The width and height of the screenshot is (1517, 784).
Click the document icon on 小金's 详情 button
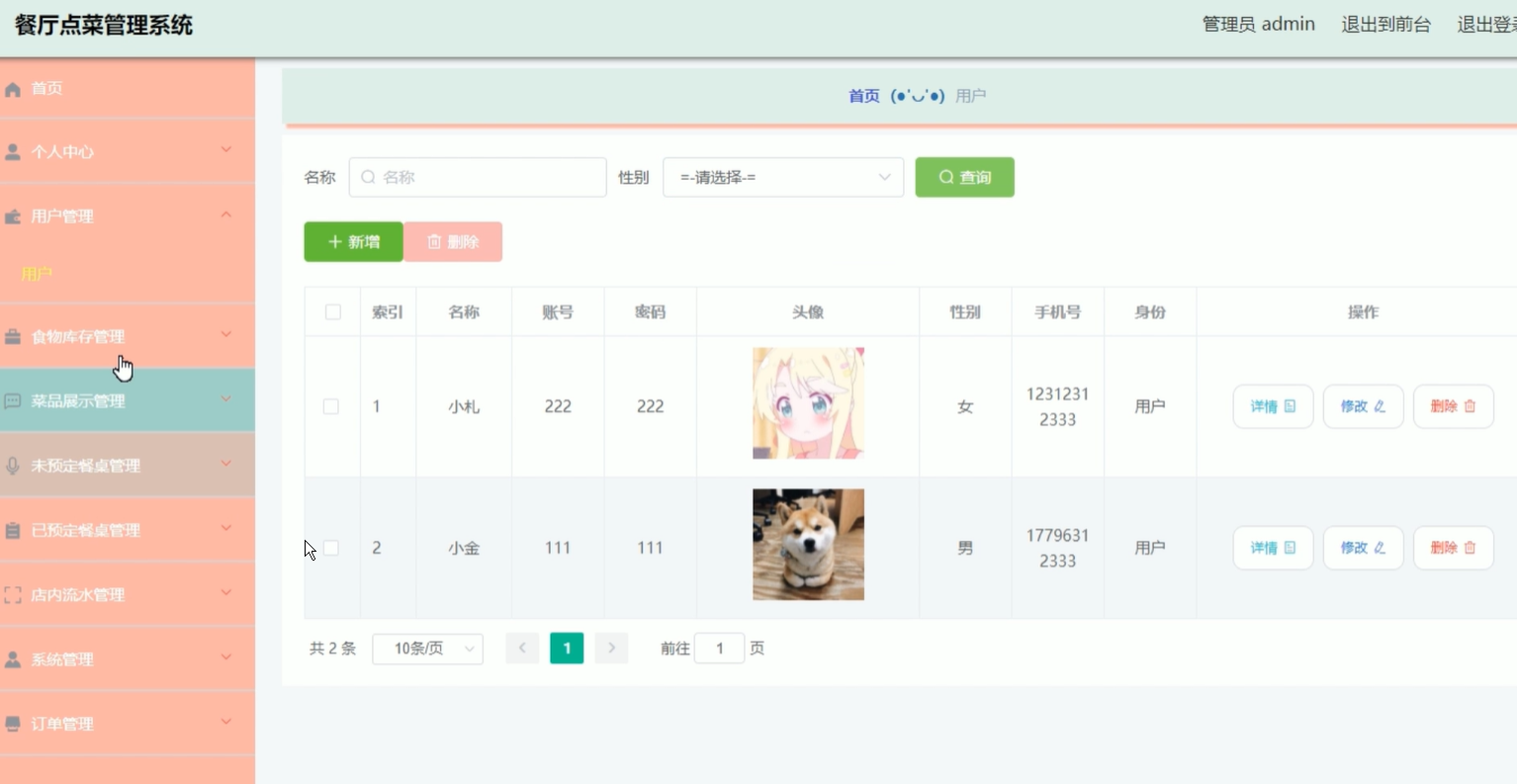tap(1290, 548)
